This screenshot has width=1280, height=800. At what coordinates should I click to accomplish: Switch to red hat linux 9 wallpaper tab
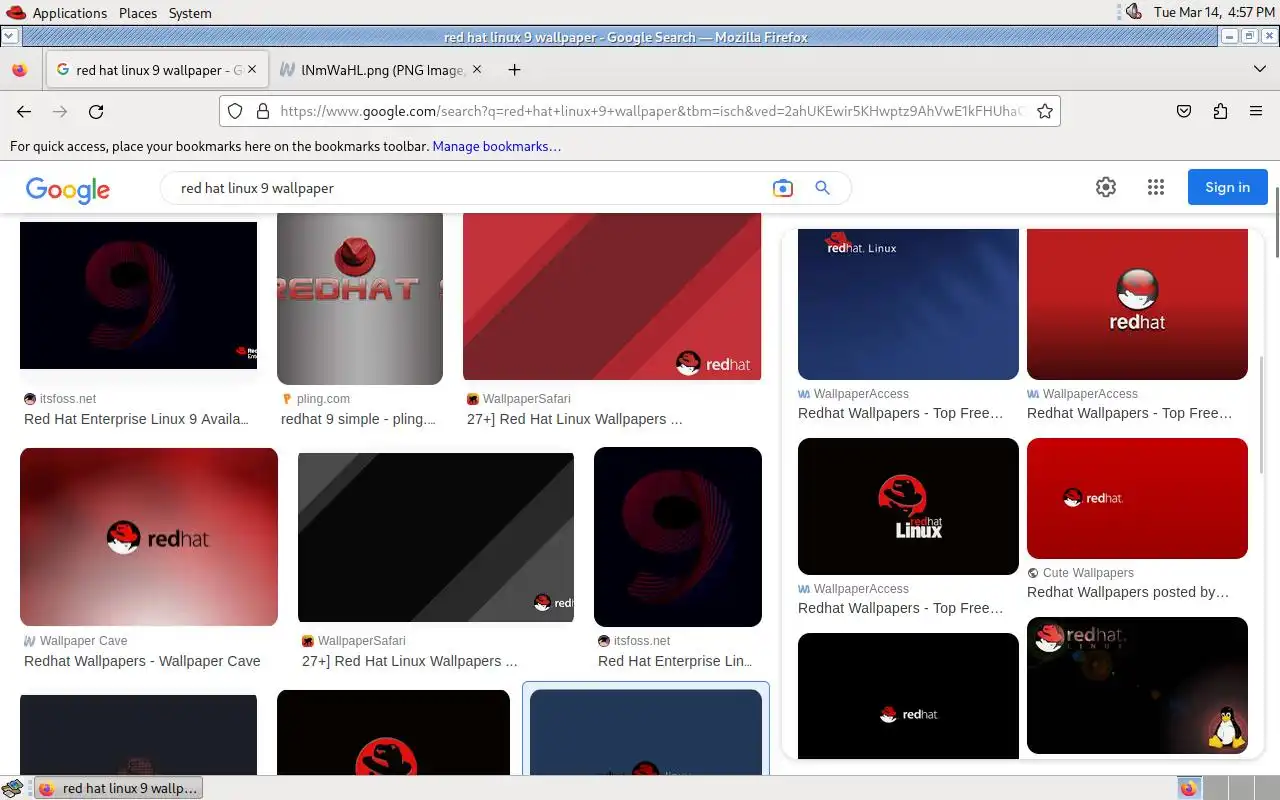tap(156, 70)
